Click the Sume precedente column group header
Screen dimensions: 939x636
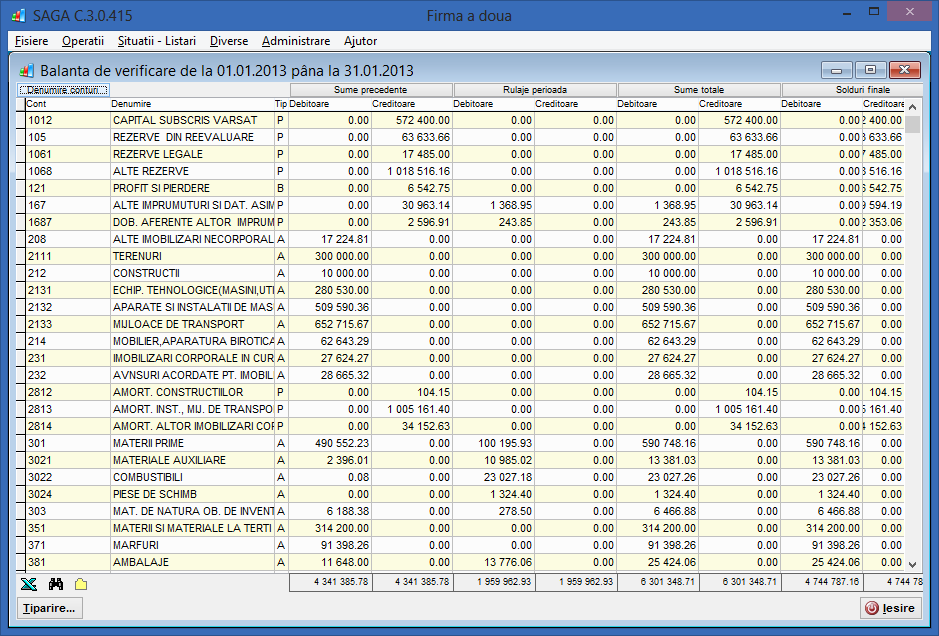[x=370, y=90]
